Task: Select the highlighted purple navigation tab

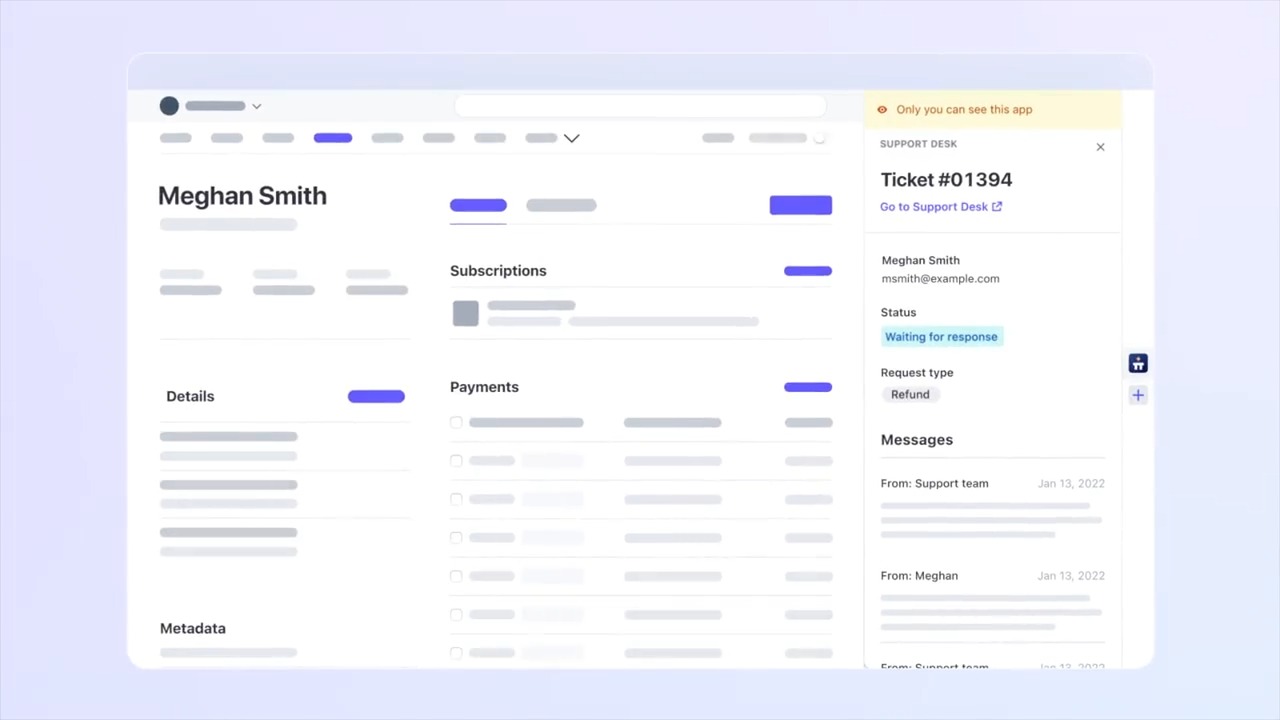Action: pyautogui.click(x=333, y=138)
